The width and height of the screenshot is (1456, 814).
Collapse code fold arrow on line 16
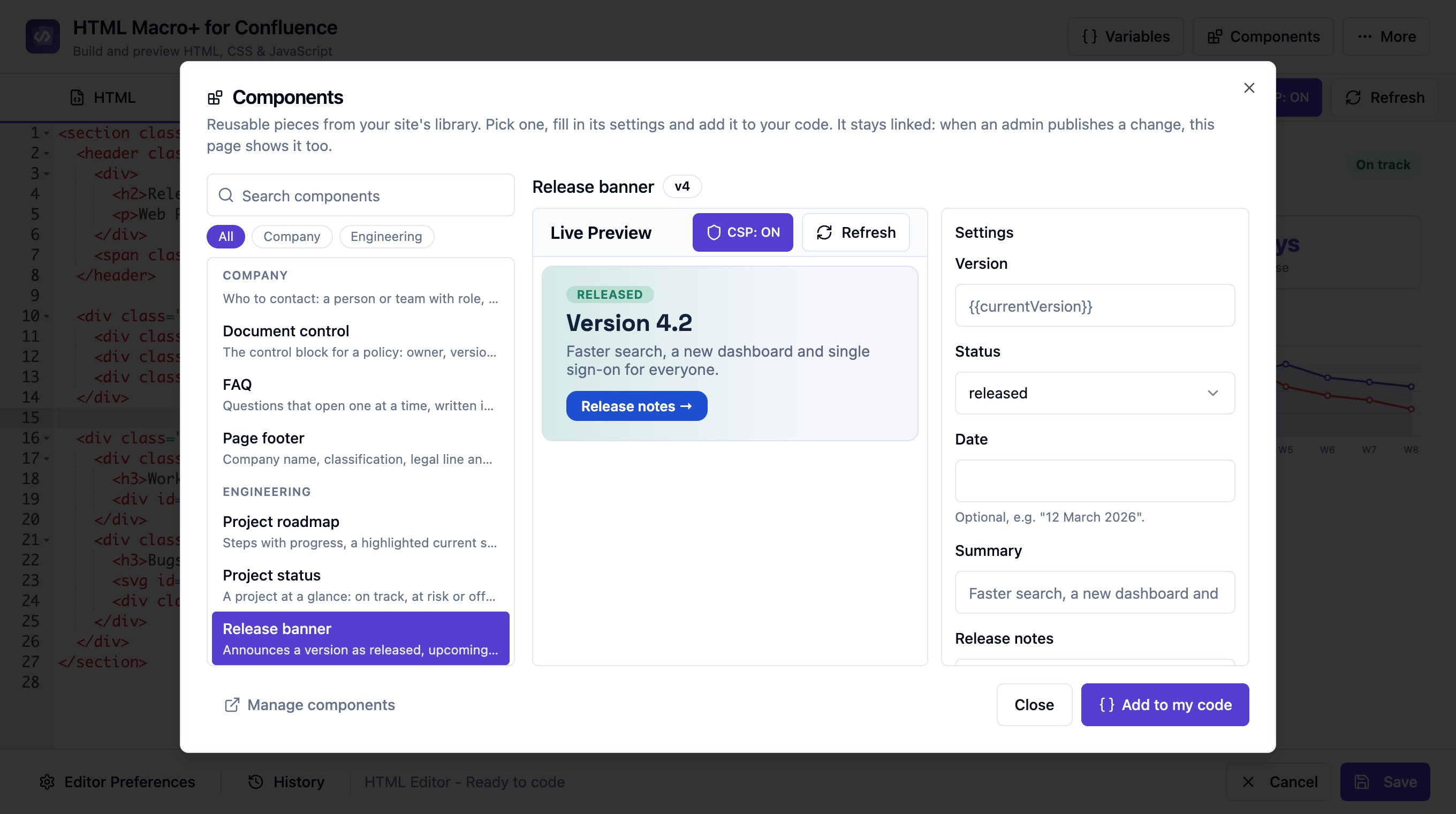click(47, 438)
